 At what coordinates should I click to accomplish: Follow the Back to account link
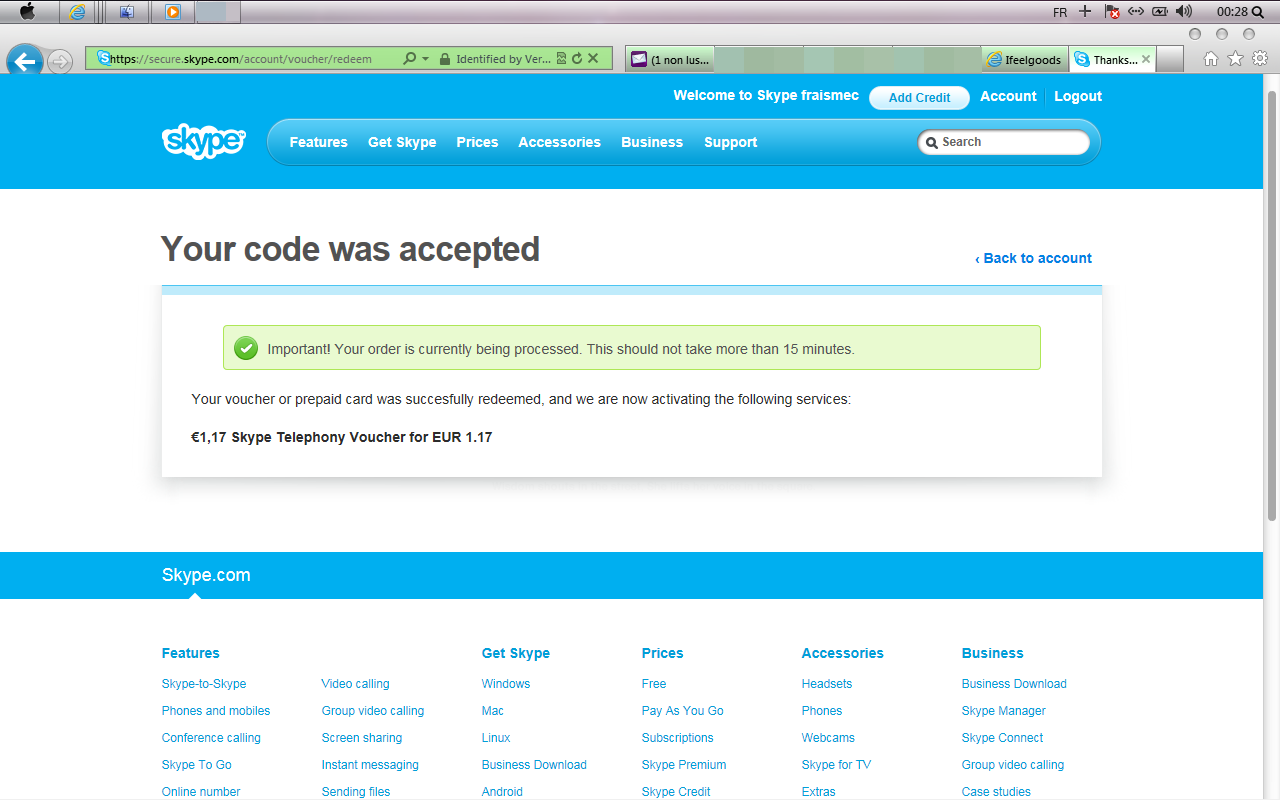pos(1034,258)
